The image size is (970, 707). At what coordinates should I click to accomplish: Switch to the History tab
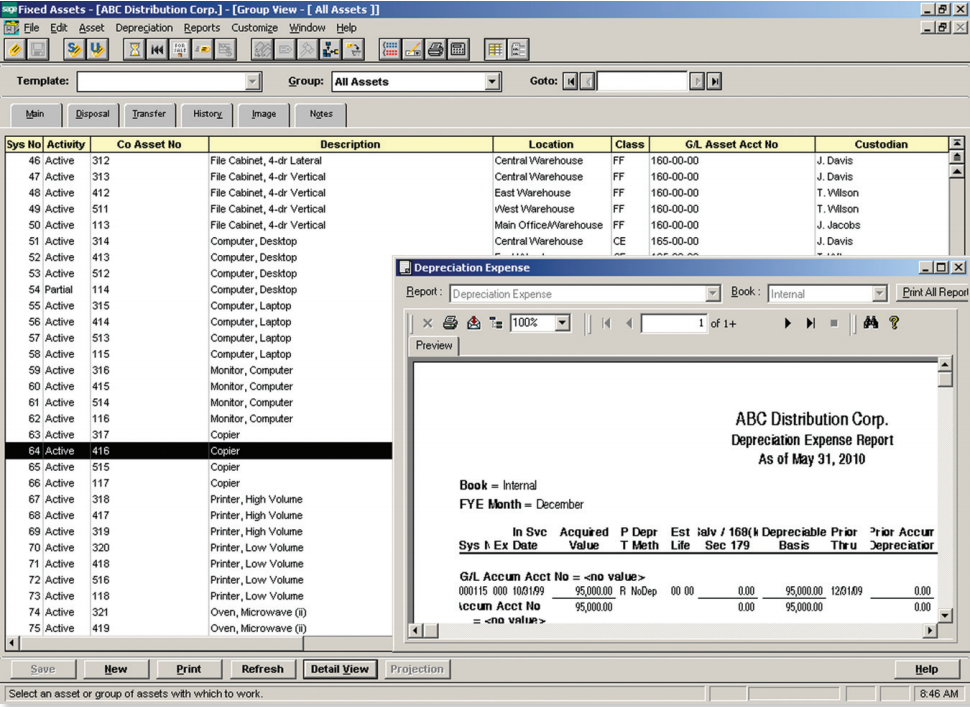point(207,114)
